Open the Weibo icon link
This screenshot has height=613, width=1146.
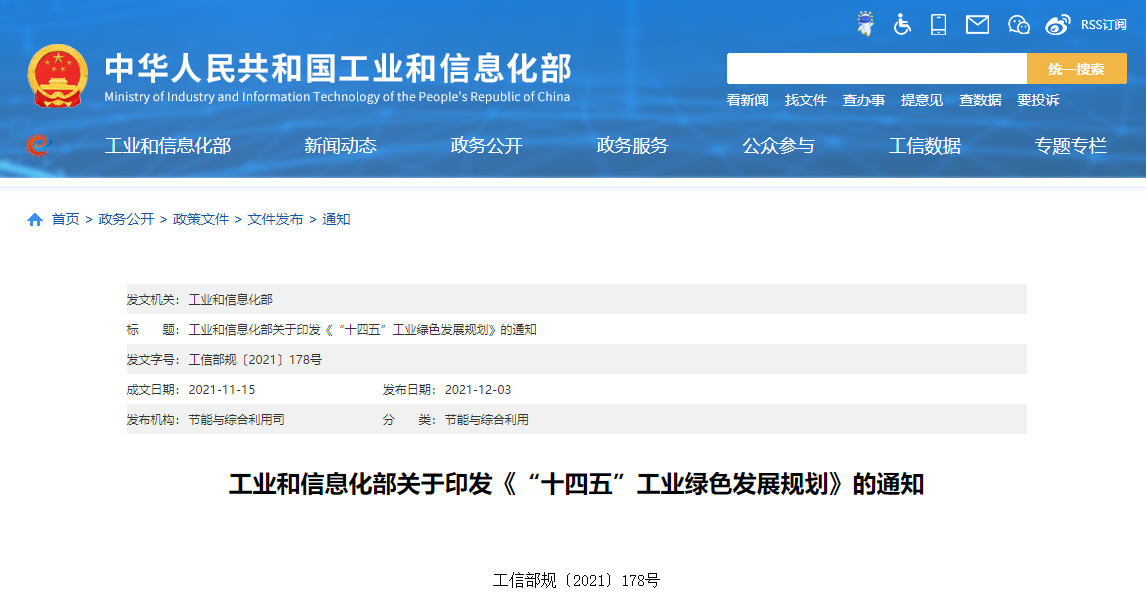1057,24
